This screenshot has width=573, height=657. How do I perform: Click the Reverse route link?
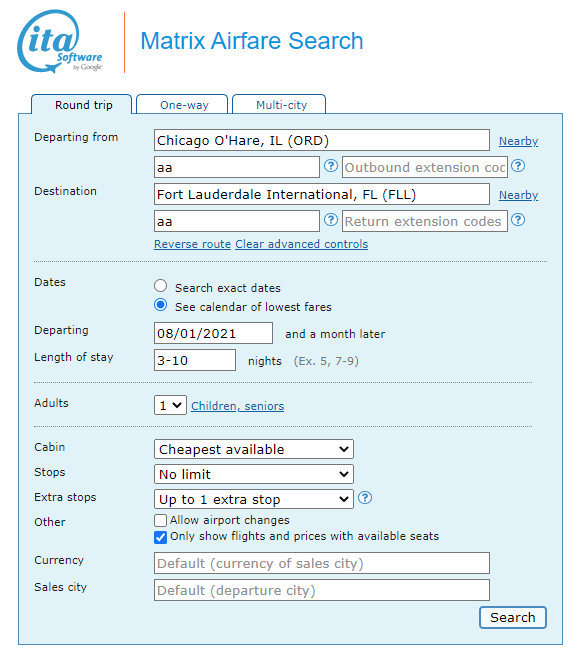coord(192,244)
